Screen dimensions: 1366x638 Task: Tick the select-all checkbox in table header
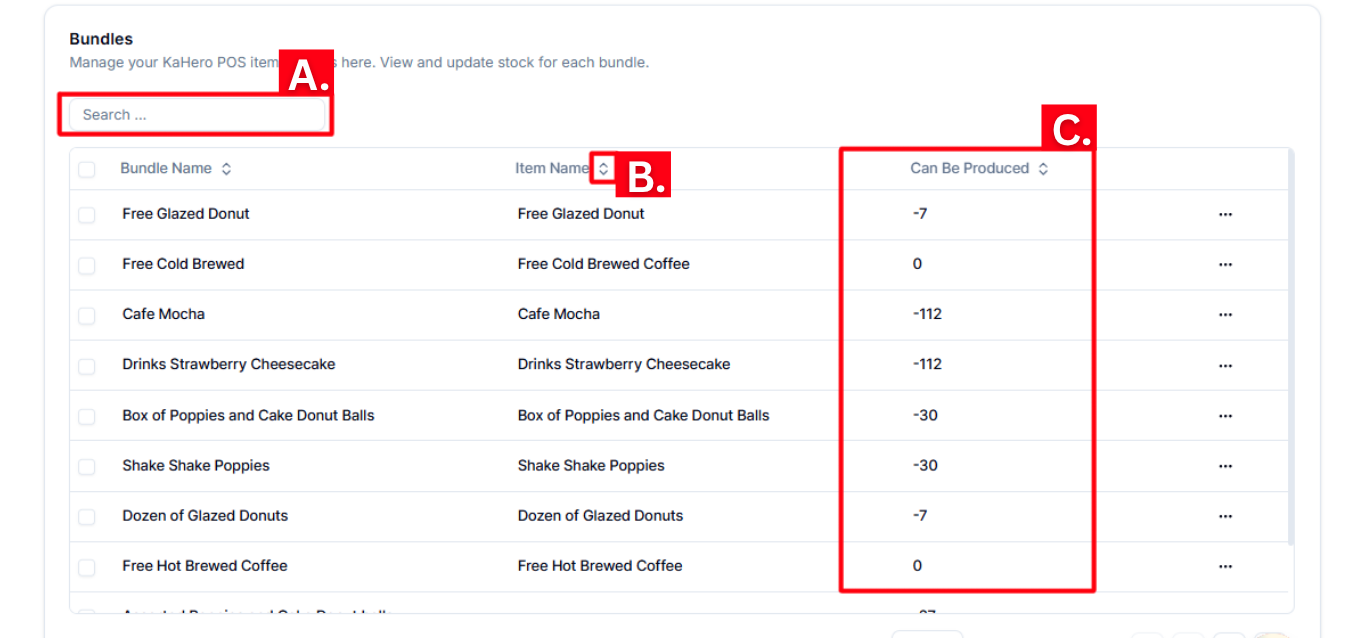point(87,169)
